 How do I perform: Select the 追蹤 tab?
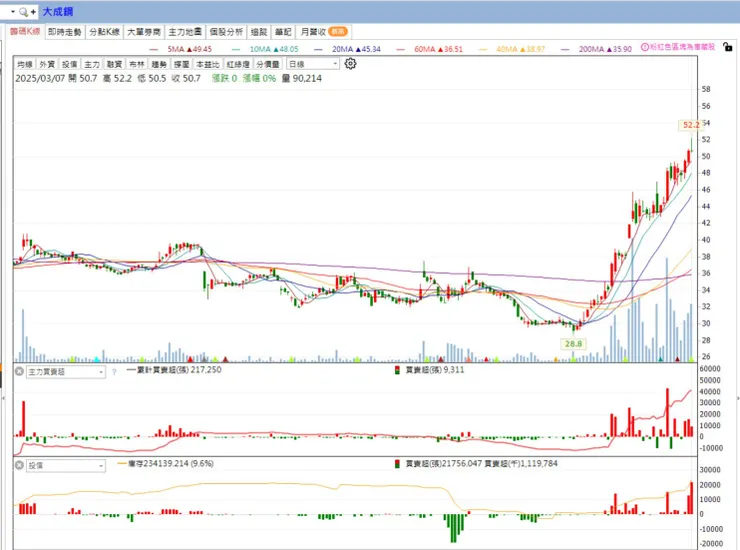click(x=259, y=32)
